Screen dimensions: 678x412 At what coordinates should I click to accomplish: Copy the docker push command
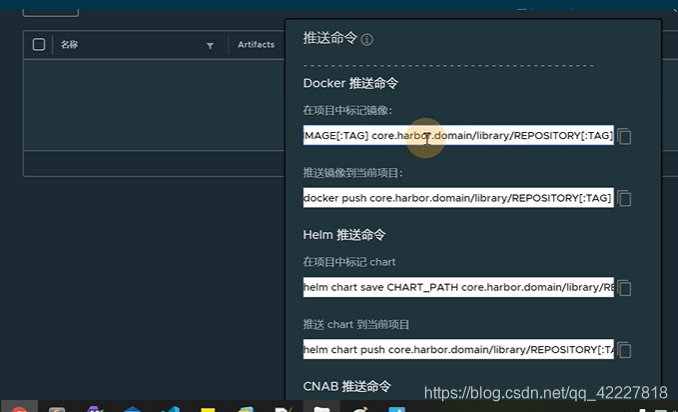tap(624, 198)
